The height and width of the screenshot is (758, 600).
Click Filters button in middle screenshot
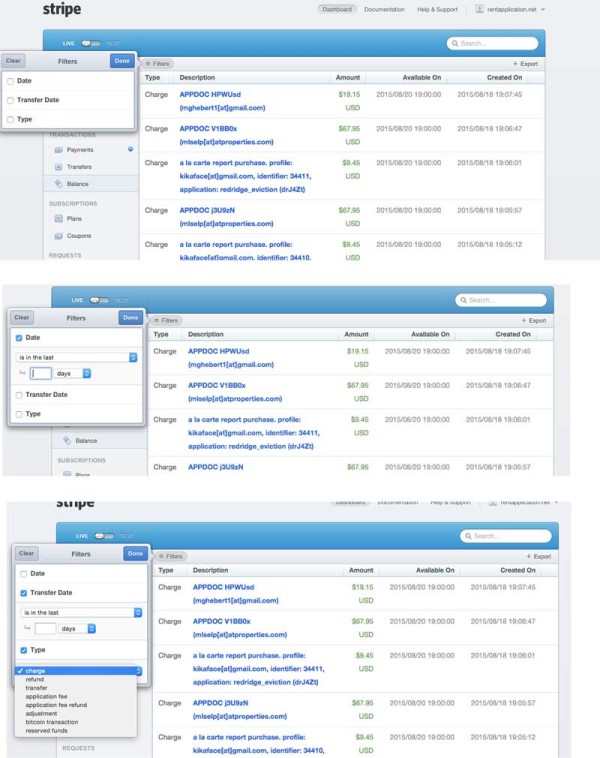(x=166, y=321)
